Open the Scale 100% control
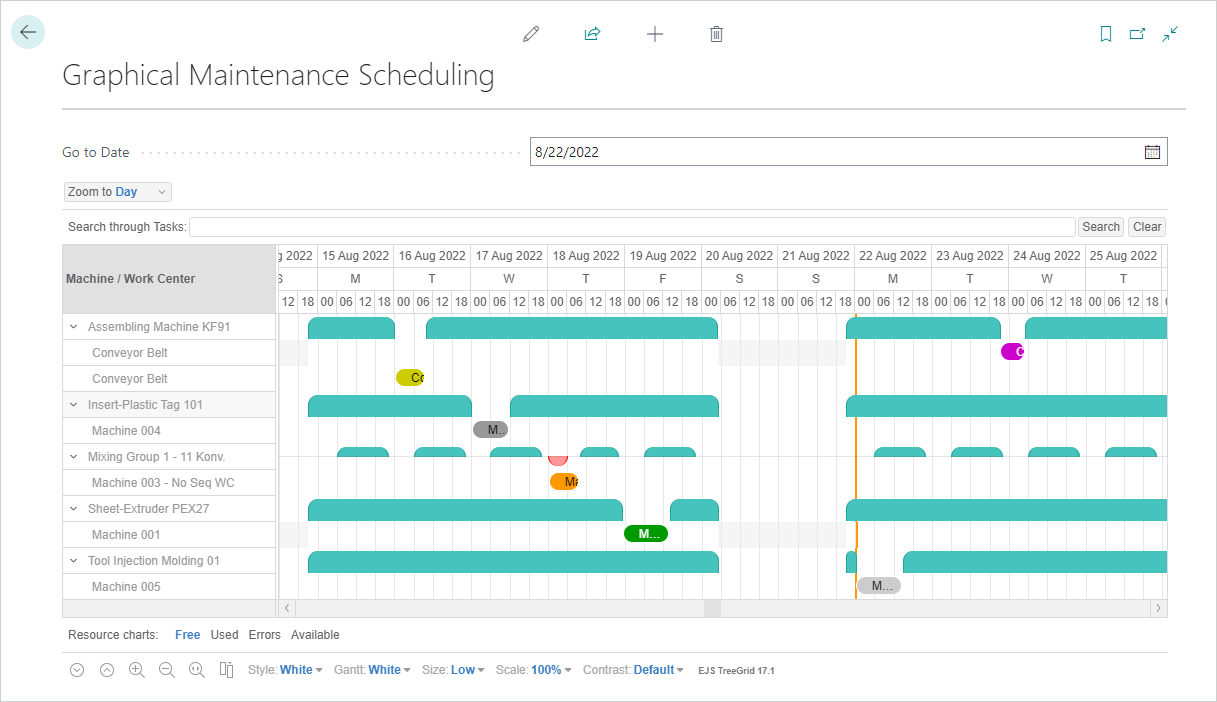The height and width of the screenshot is (702, 1217). (533, 669)
